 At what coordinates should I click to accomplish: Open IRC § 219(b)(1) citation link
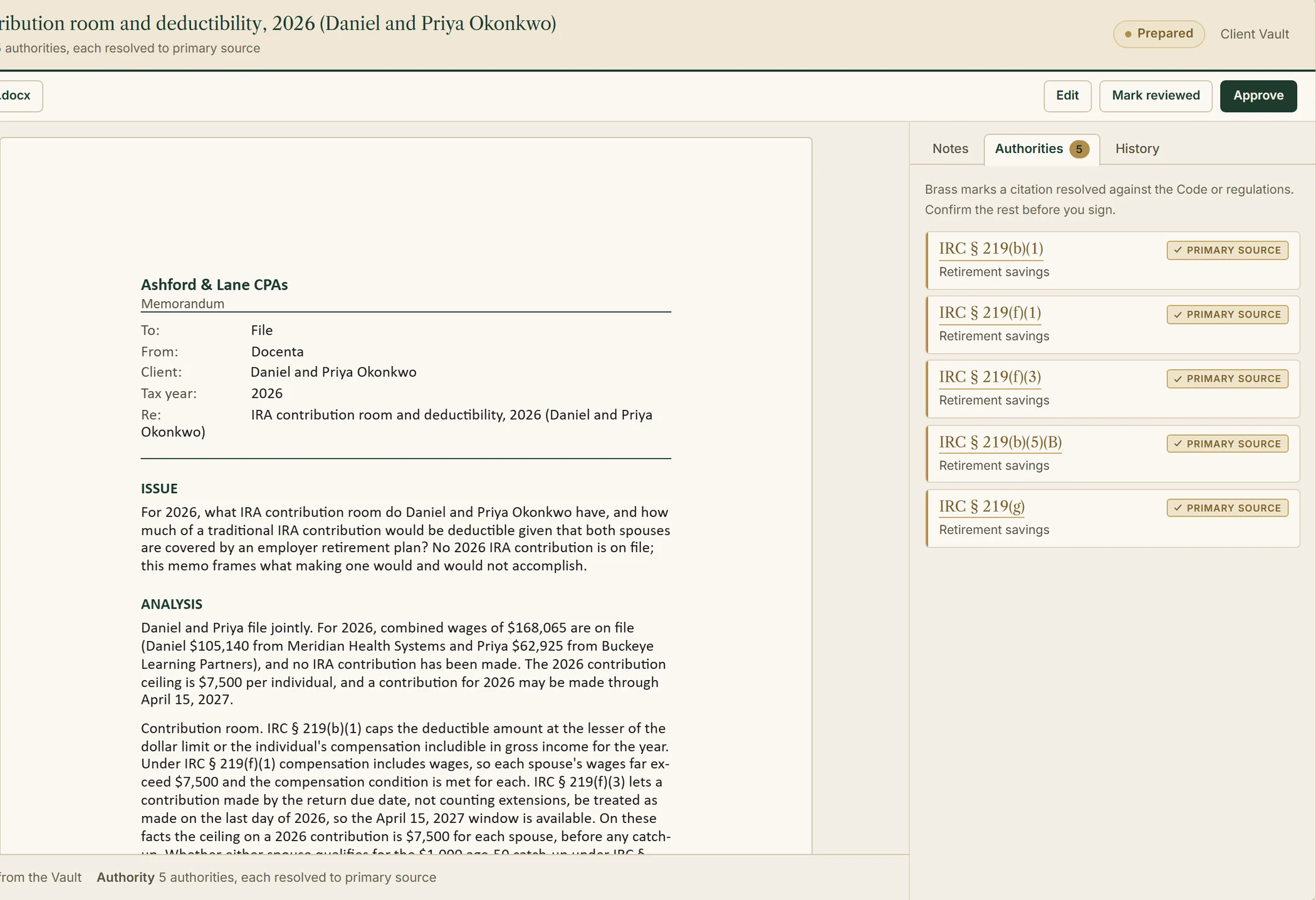[991, 249]
